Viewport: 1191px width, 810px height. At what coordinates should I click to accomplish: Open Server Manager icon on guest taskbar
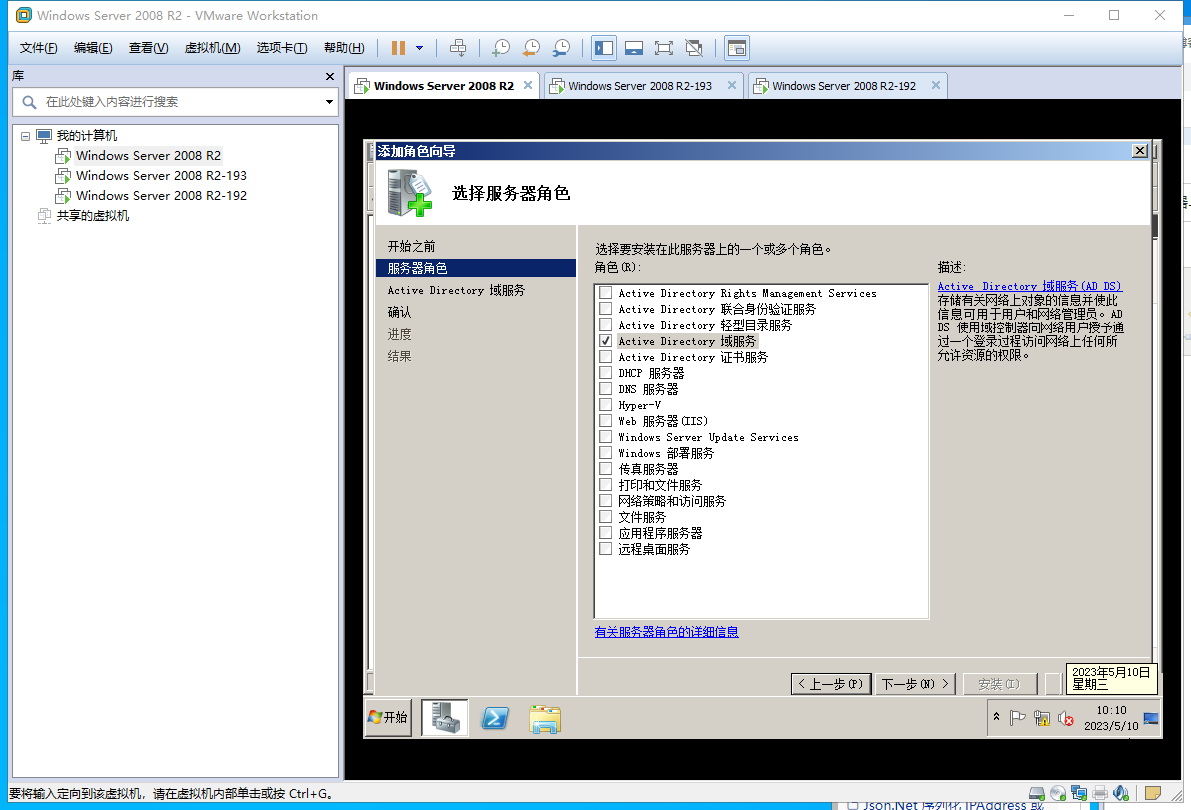(x=445, y=718)
